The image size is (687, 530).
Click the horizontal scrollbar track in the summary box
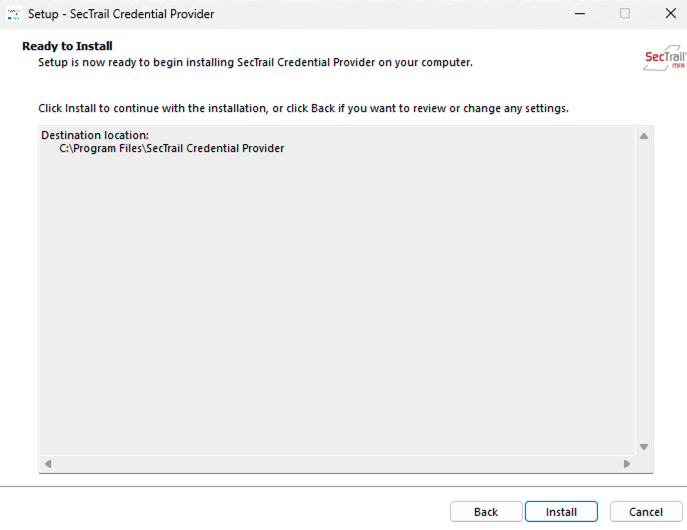[x=337, y=464]
